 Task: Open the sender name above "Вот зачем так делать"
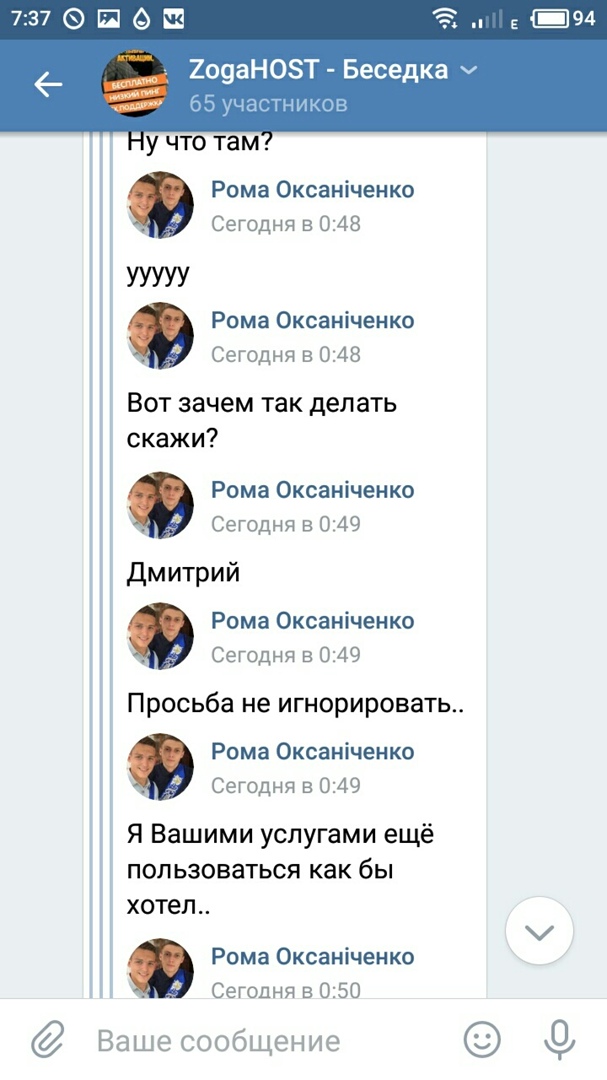click(312, 321)
